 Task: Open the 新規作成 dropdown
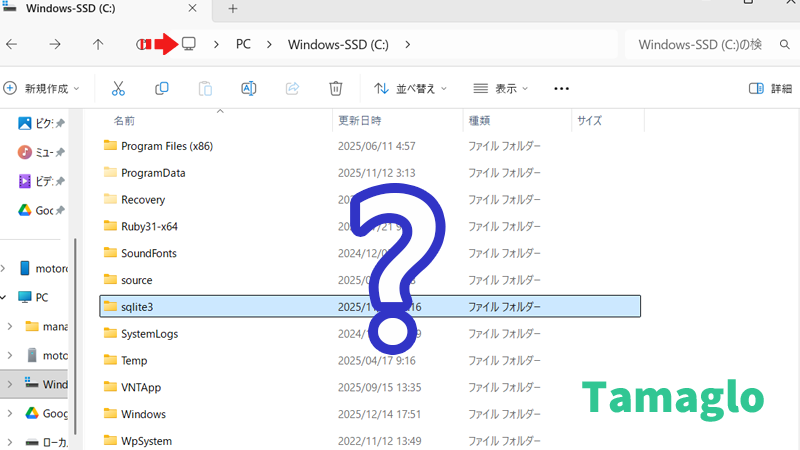point(42,88)
